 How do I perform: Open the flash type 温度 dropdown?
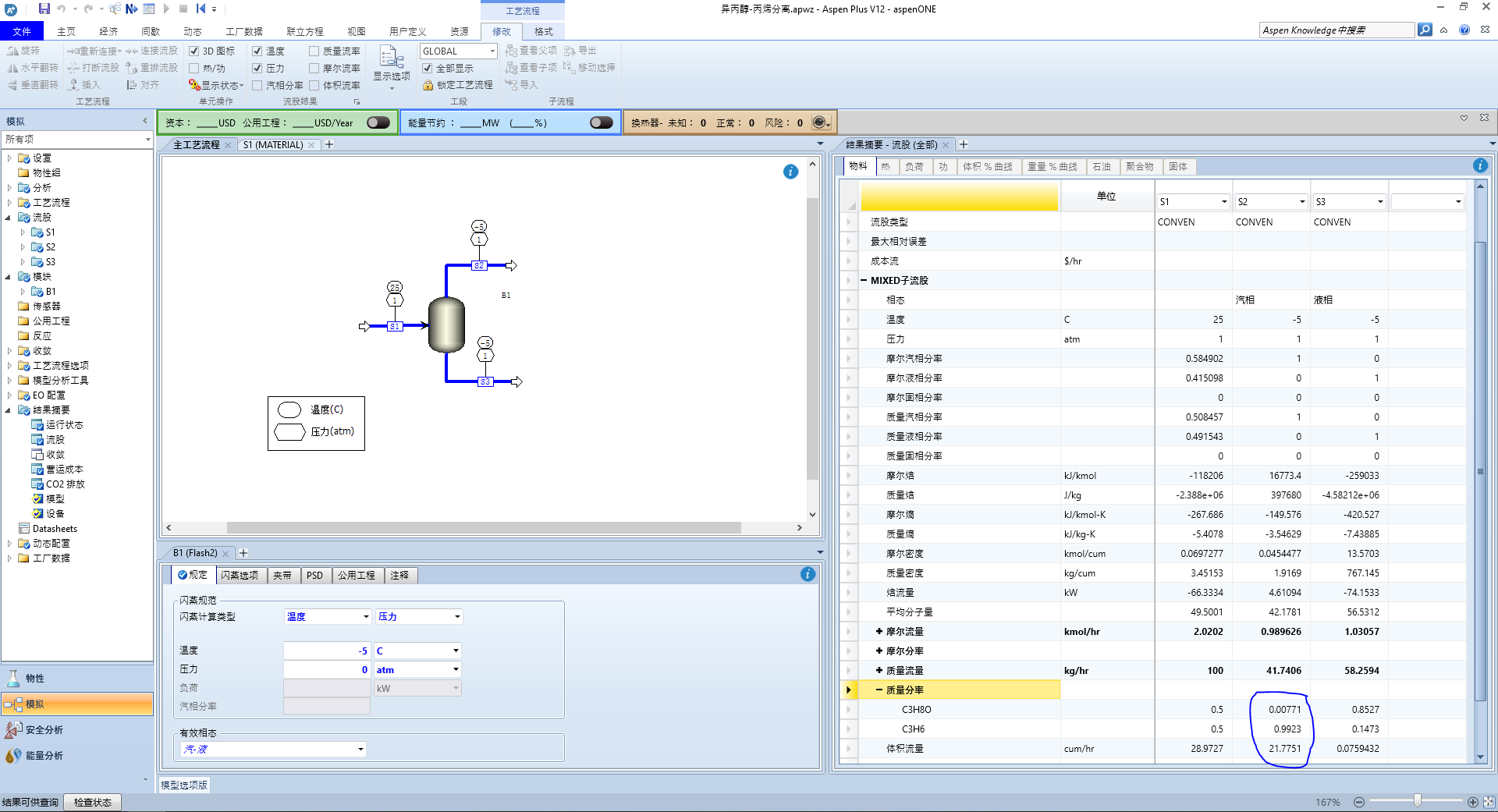point(366,616)
